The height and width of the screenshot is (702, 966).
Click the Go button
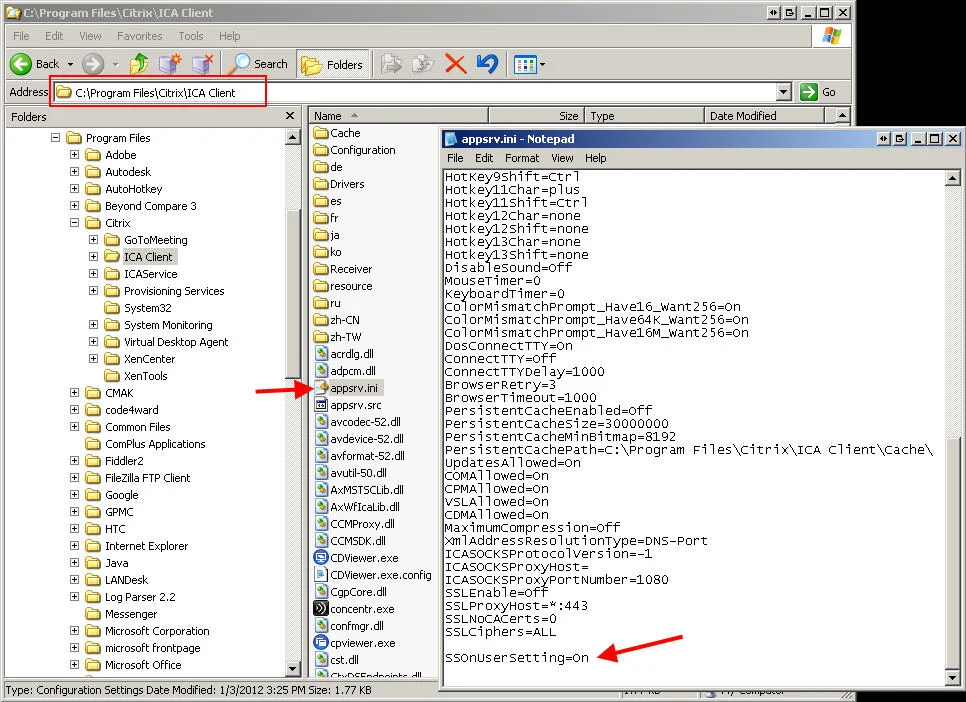point(818,92)
